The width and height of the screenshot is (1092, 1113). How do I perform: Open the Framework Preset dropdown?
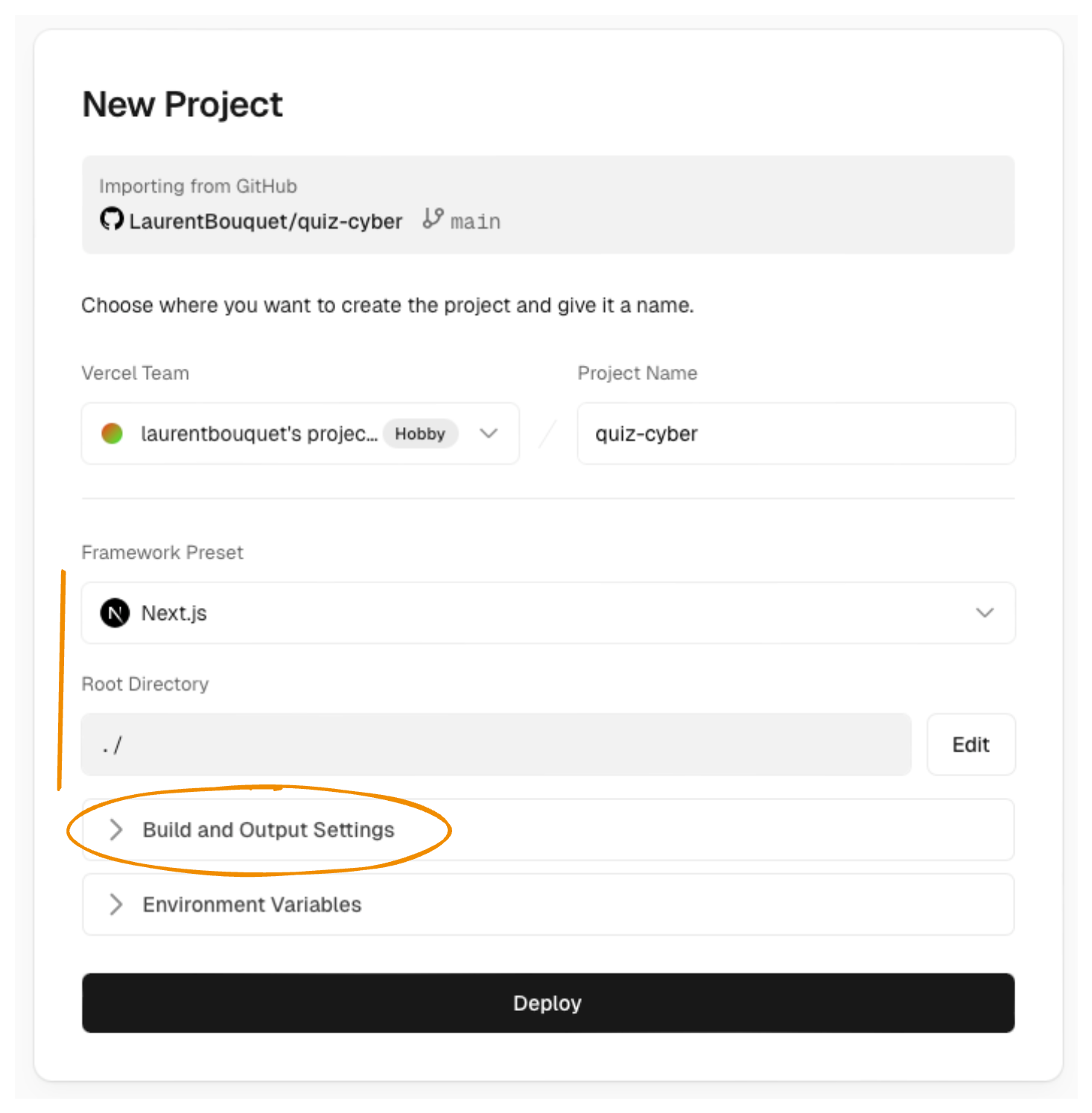click(547, 613)
